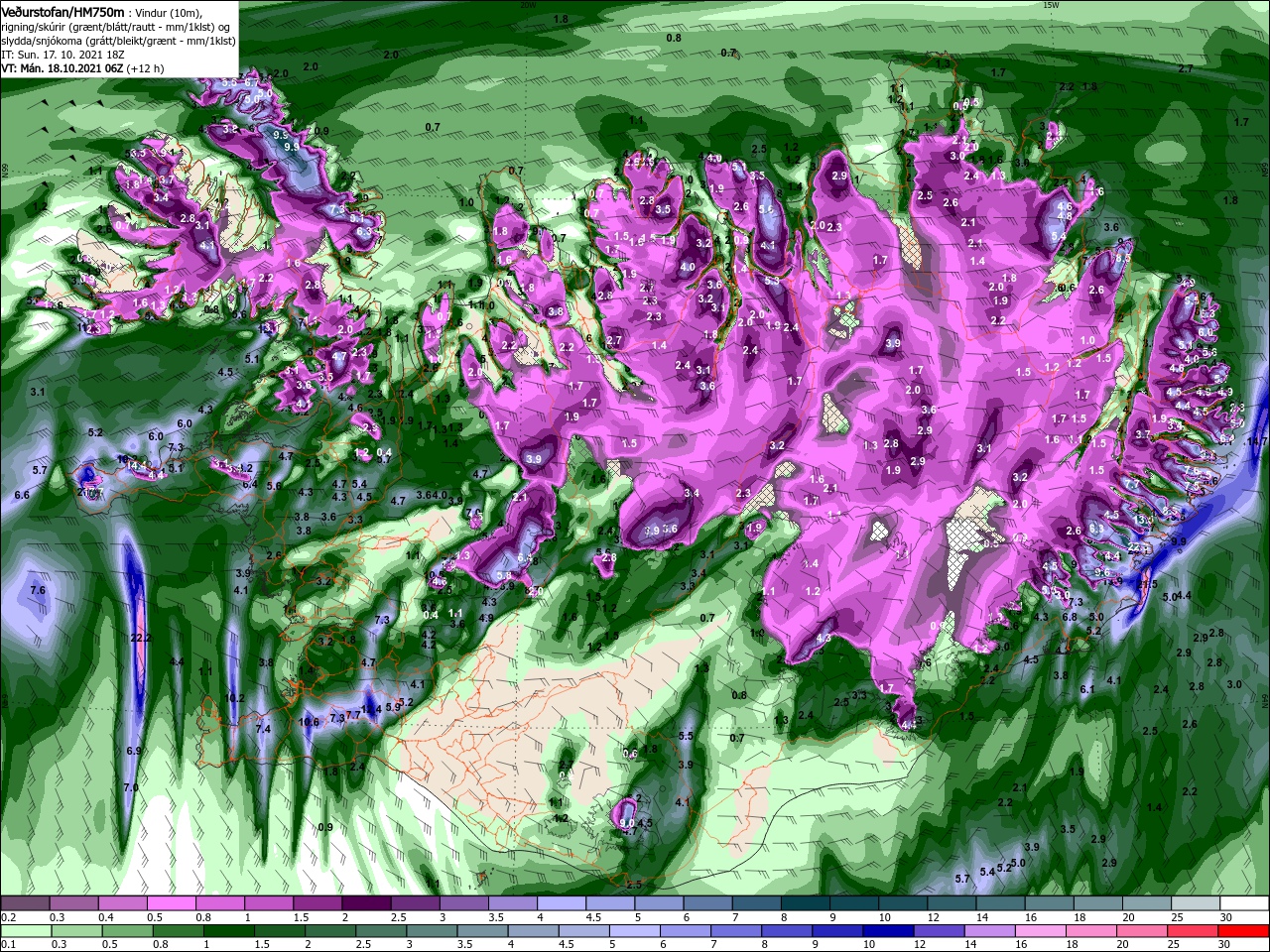Click the '(+12 h)' forecast offset text
1270x952 pixels.
(x=145, y=68)
